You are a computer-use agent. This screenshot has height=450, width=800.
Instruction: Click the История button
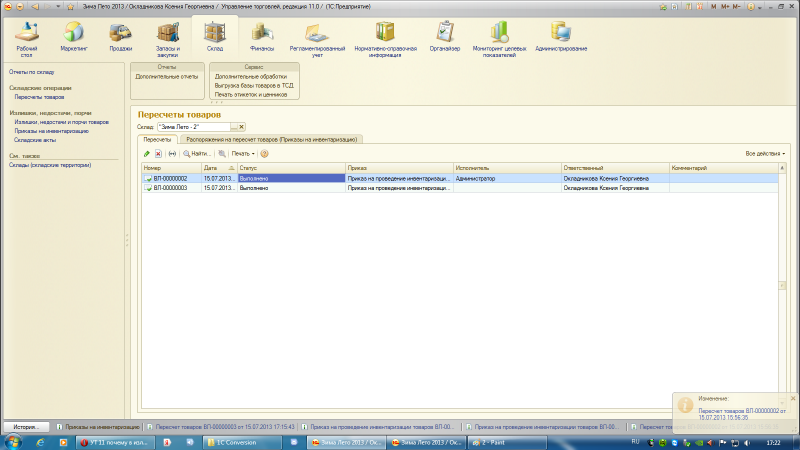point(25,426)
